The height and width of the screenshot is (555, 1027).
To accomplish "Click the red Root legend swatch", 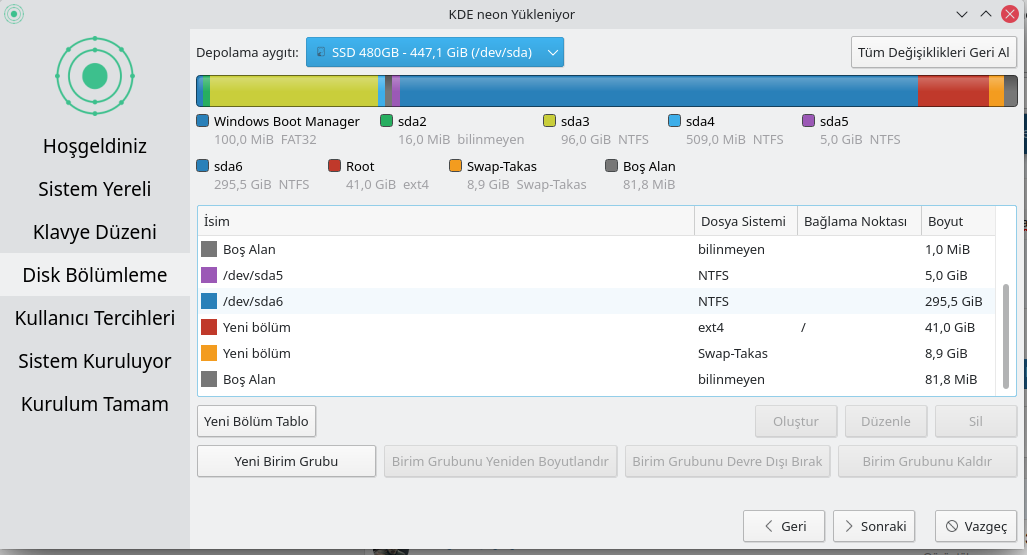I will [x=335, y=166].
